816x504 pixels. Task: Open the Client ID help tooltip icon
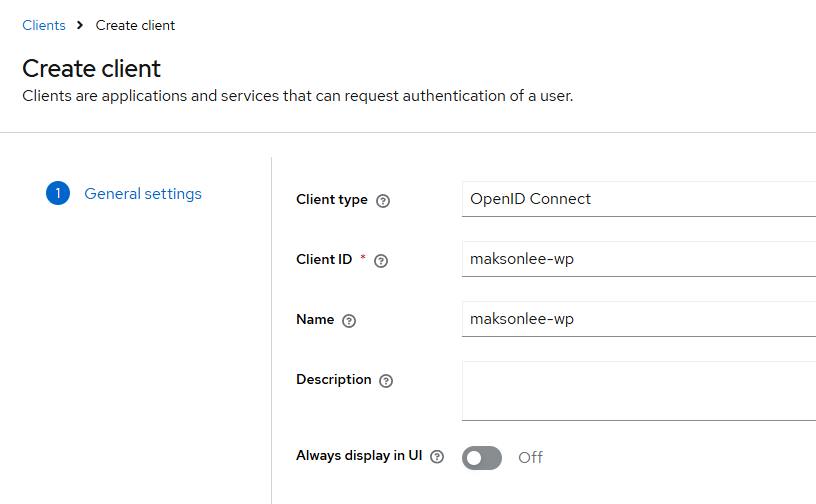380,260
